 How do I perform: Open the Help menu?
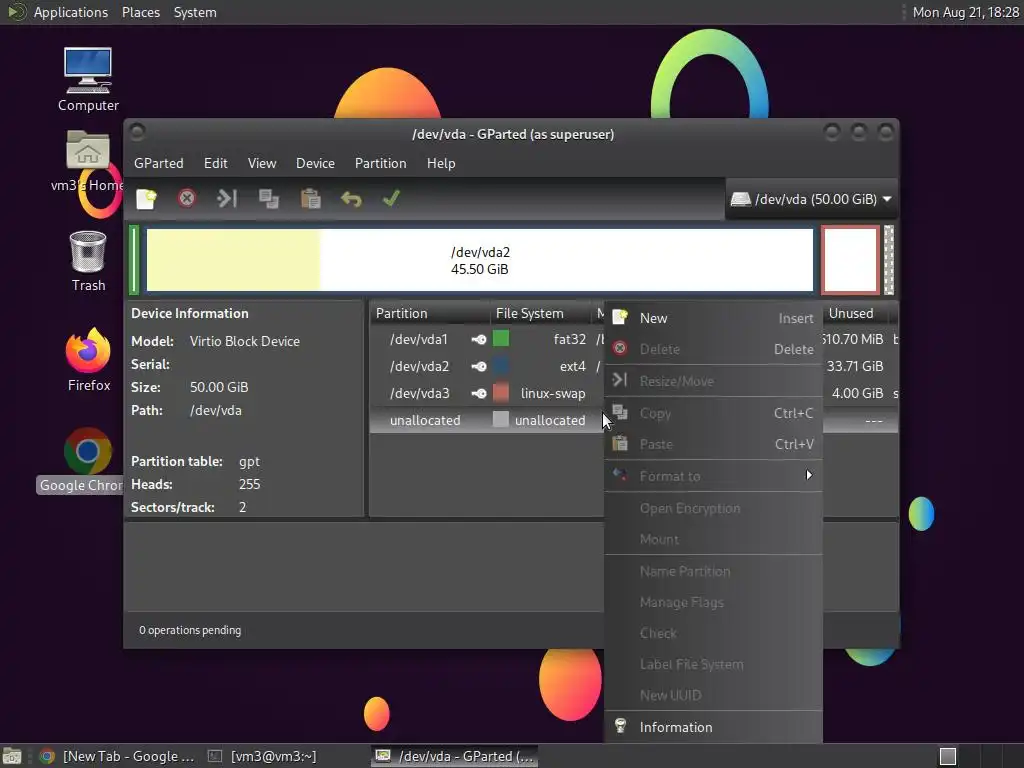tap(441, 163)
